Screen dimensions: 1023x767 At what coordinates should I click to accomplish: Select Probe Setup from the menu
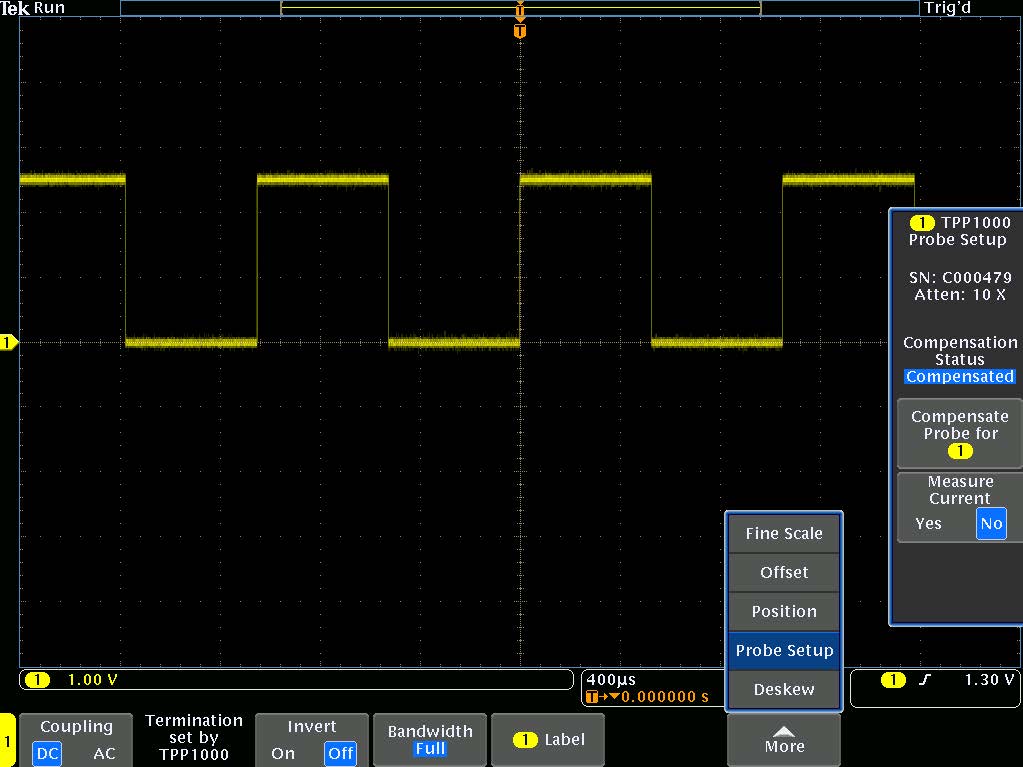[783, 650]
